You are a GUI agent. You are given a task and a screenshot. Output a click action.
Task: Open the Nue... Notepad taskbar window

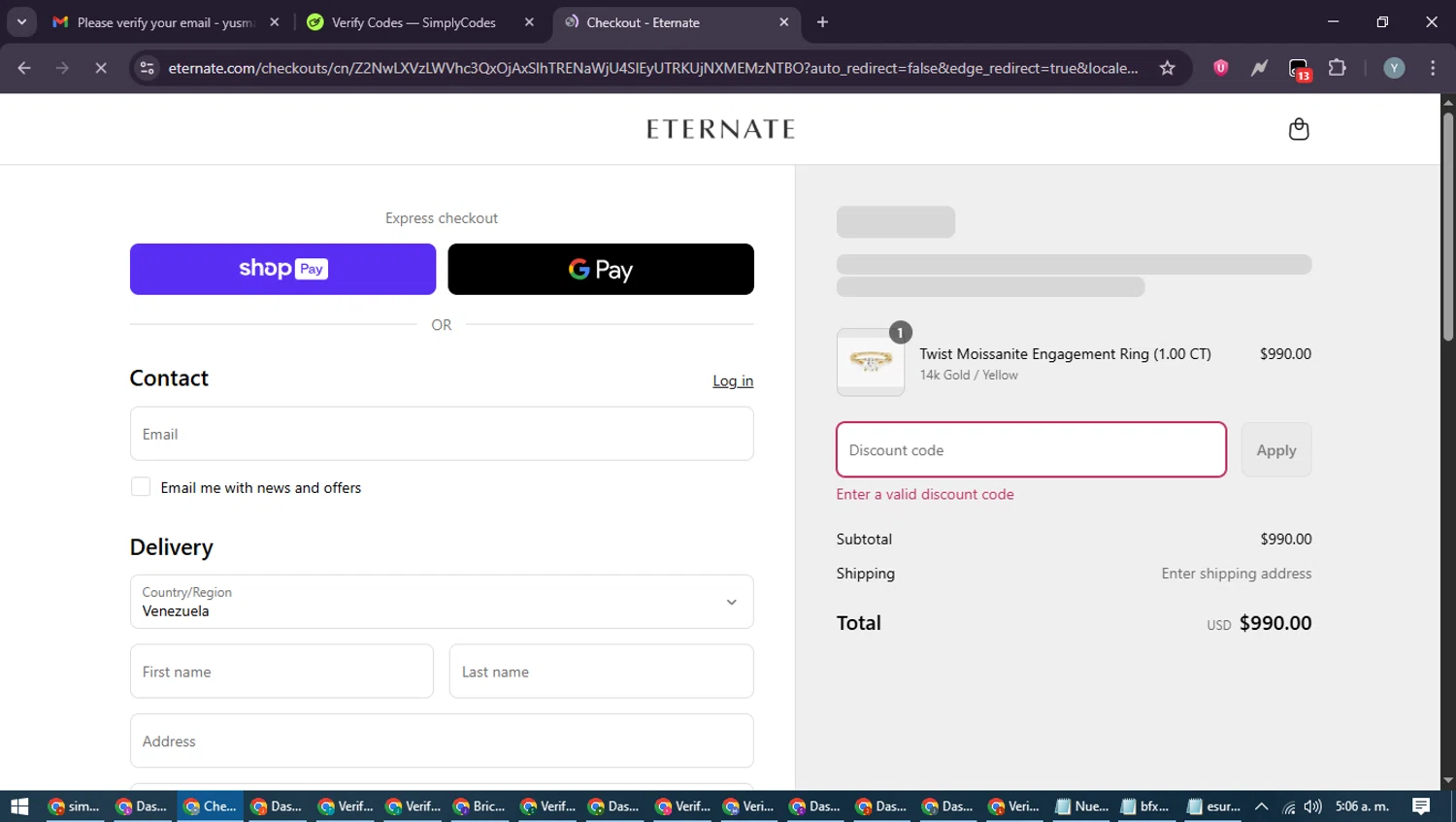1082,806
